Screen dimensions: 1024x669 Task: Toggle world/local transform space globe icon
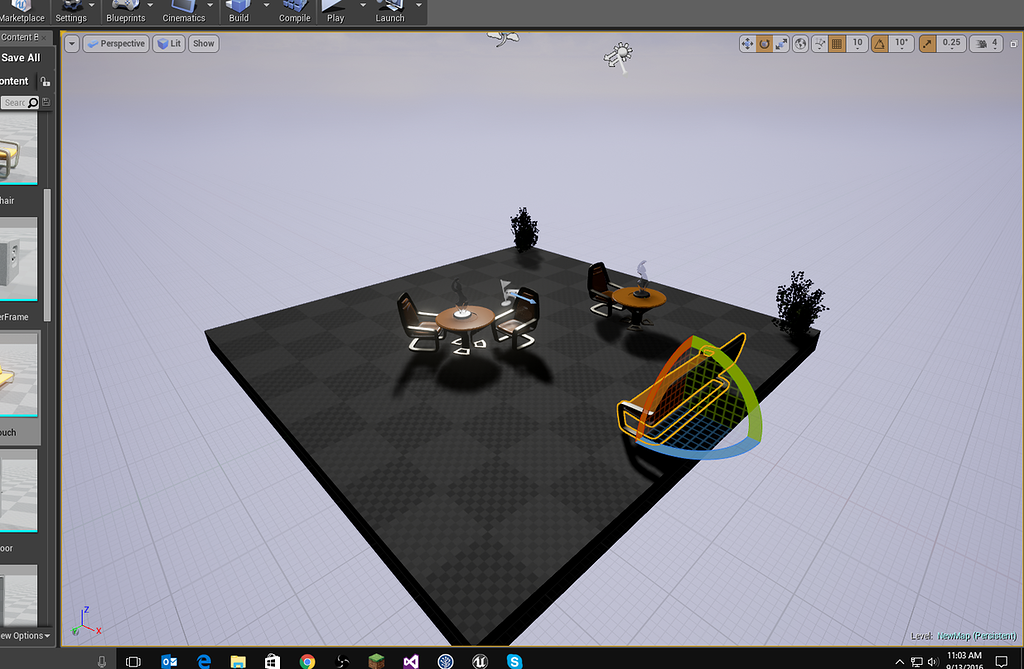pos(800,43)
